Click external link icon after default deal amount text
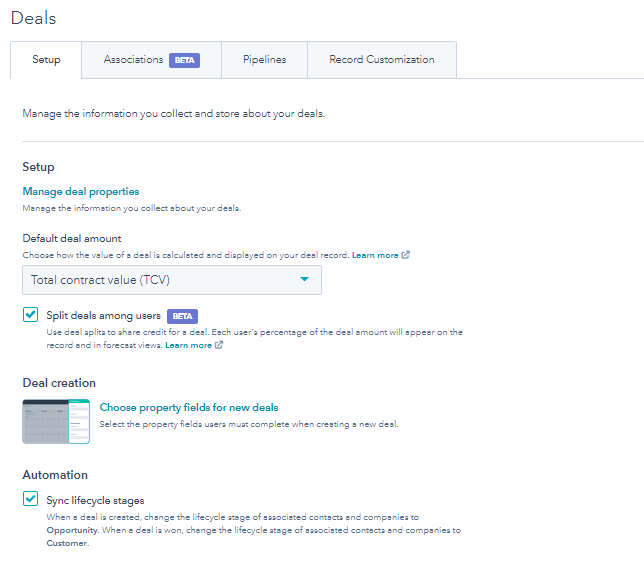This screenshot has width=644, height=587. (406, 256)
